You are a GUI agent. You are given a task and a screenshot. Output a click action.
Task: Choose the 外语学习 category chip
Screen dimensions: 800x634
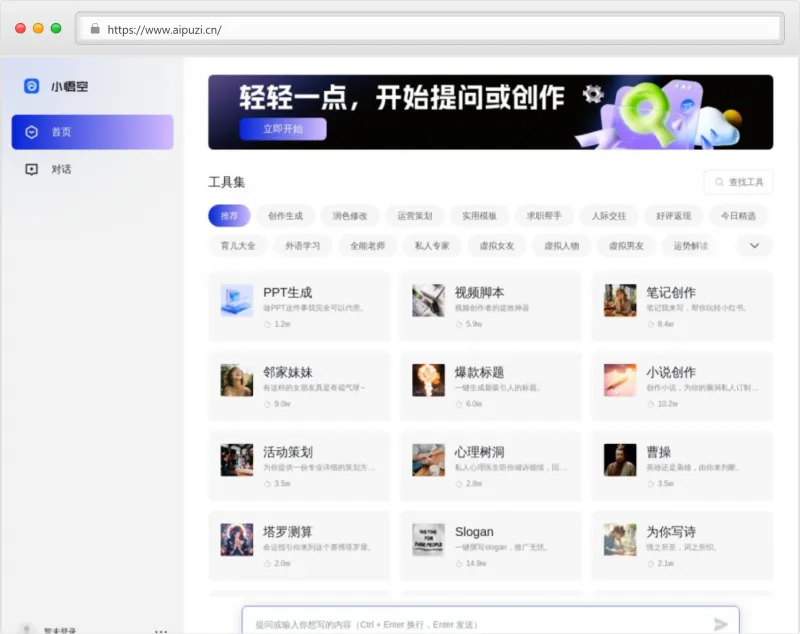pos(302,245)
